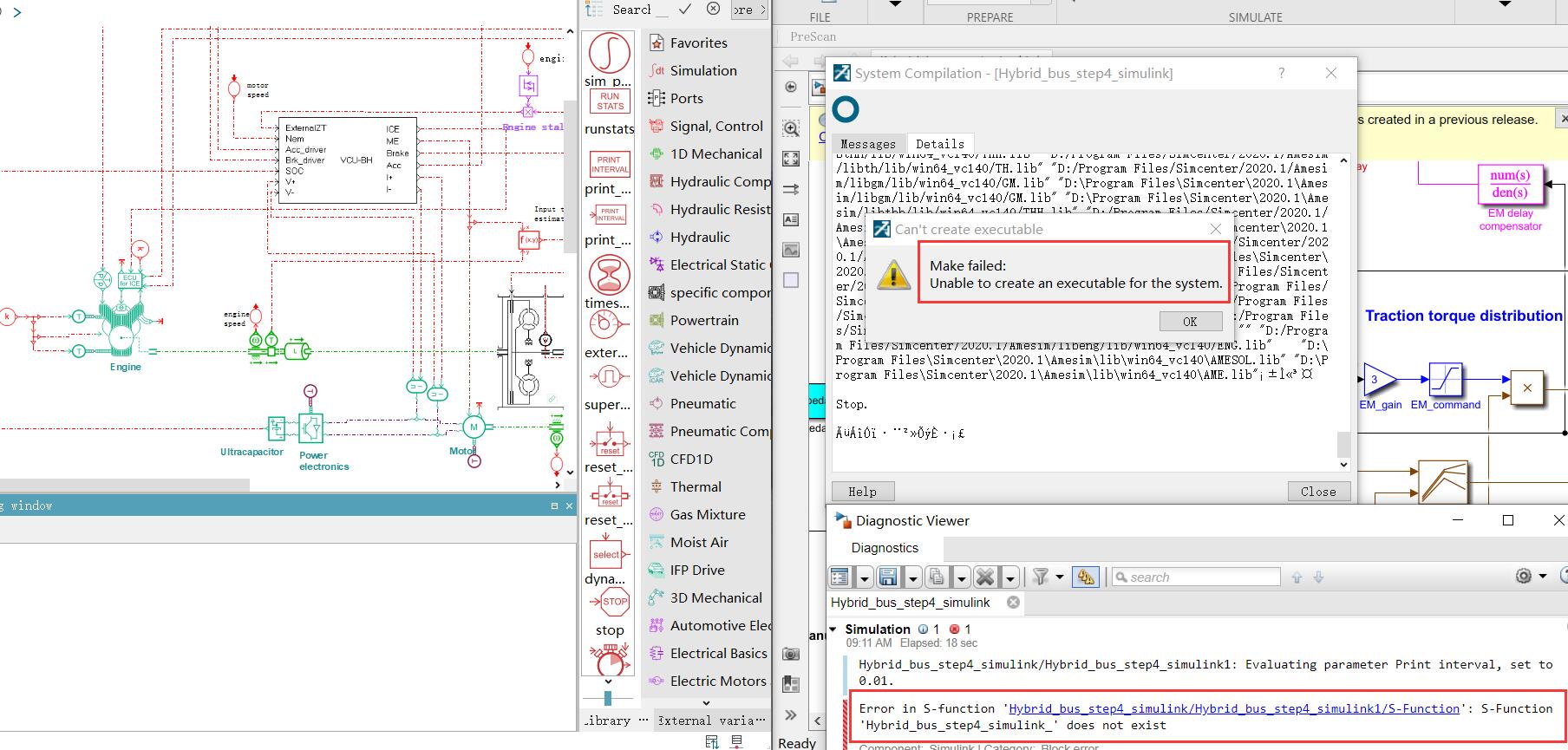Toggle group similar warnings button

[x=1086, y=577]
